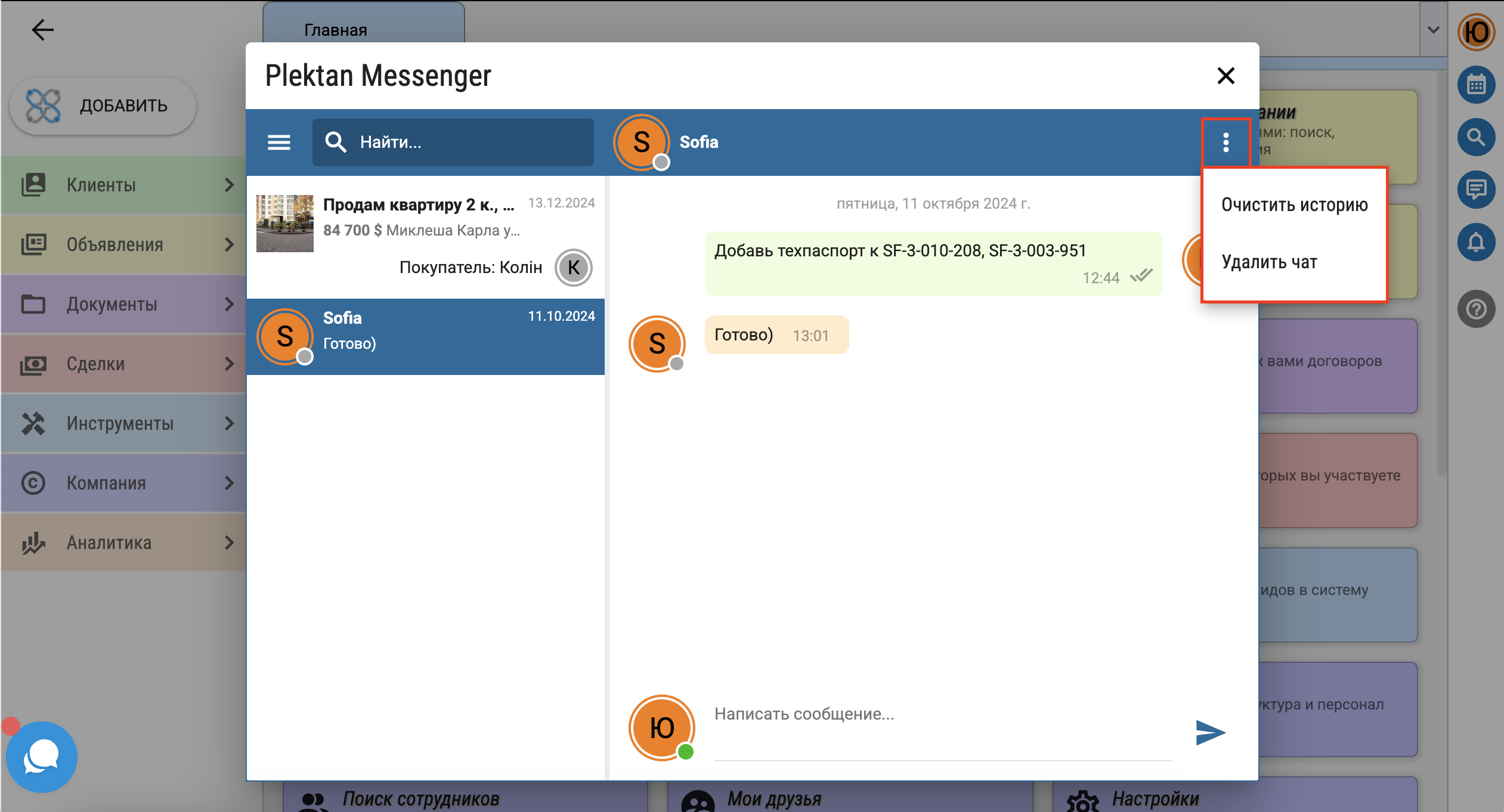The width and height of the screenshot is (1504, 812).
Task: Open Компания sidebar section
Action: tap(123, 483)
